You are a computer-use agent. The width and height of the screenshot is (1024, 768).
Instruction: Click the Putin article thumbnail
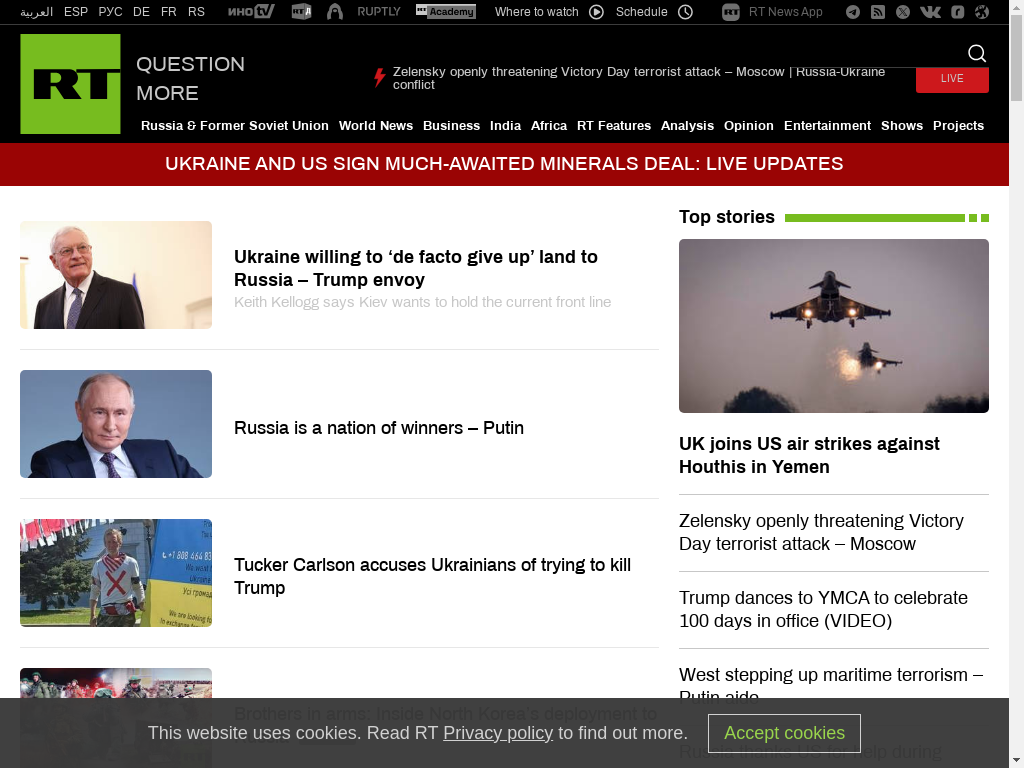116,424
